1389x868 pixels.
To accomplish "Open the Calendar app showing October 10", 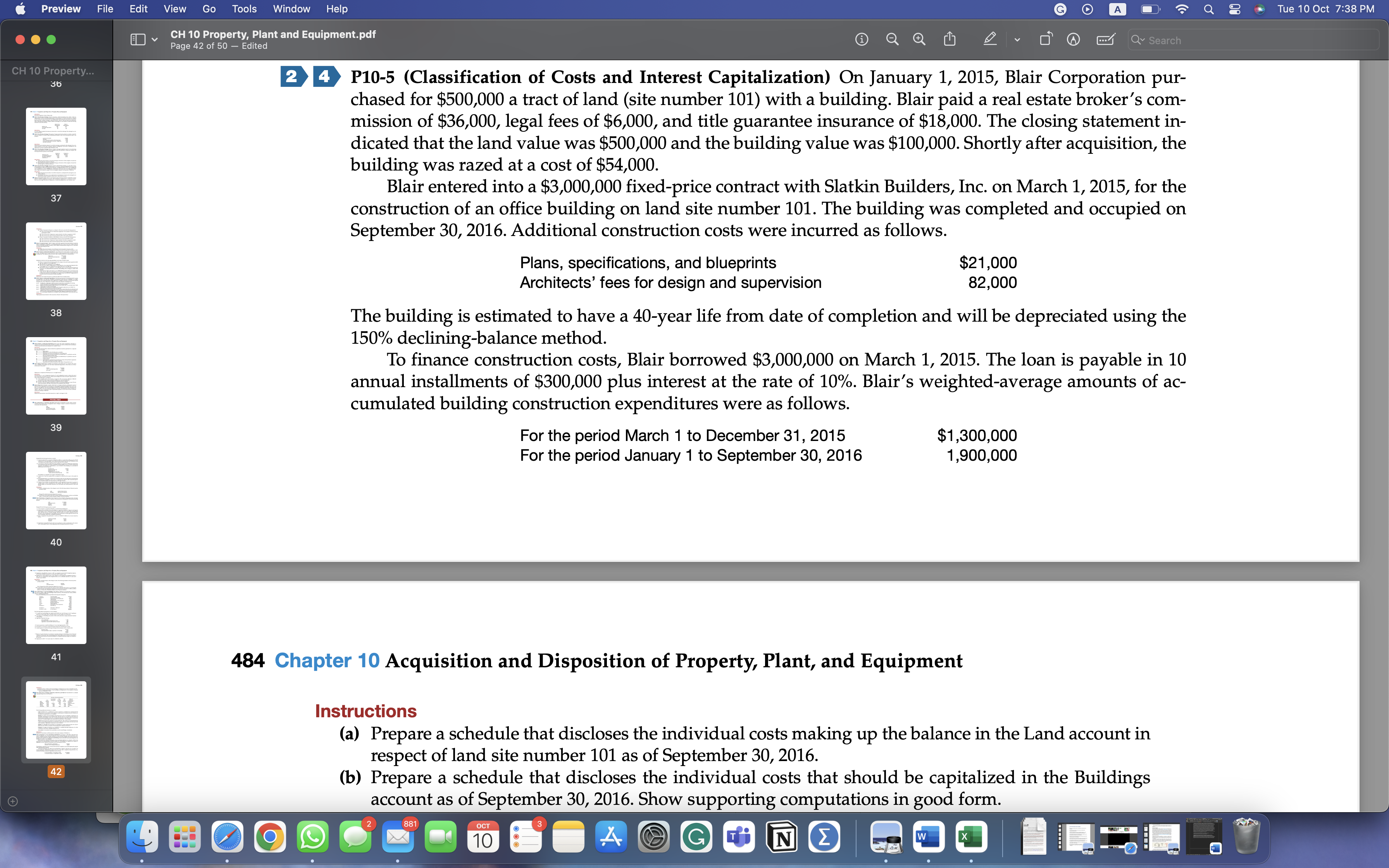I will tap(483, 837).
